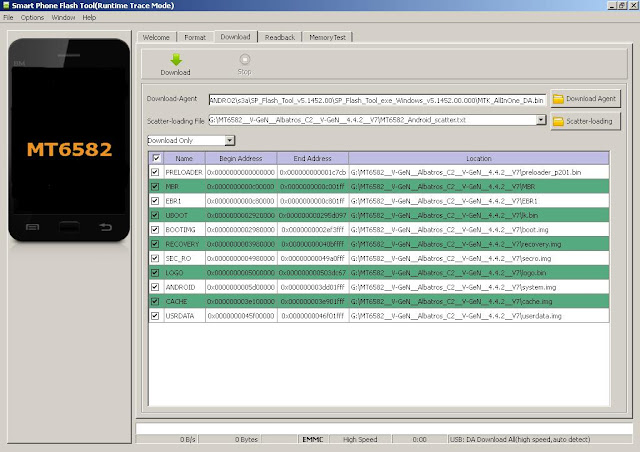
Task: Click the secro.img location cell
Action: 479,258
